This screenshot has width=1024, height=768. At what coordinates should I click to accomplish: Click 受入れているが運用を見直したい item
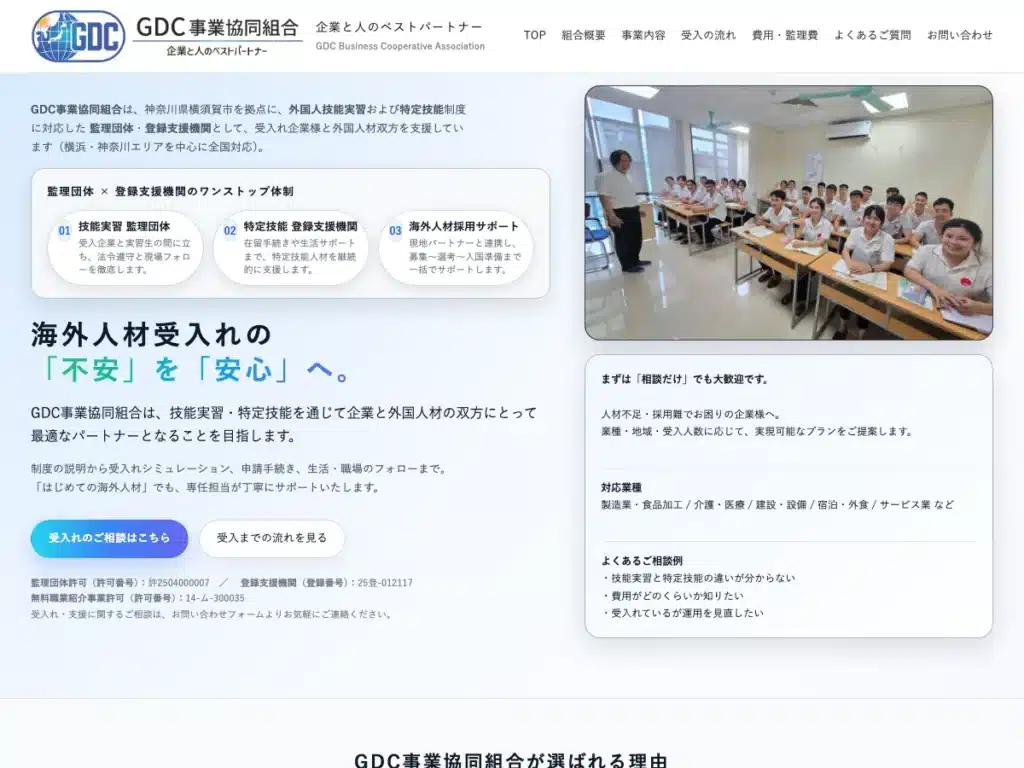tap(682, 613)
